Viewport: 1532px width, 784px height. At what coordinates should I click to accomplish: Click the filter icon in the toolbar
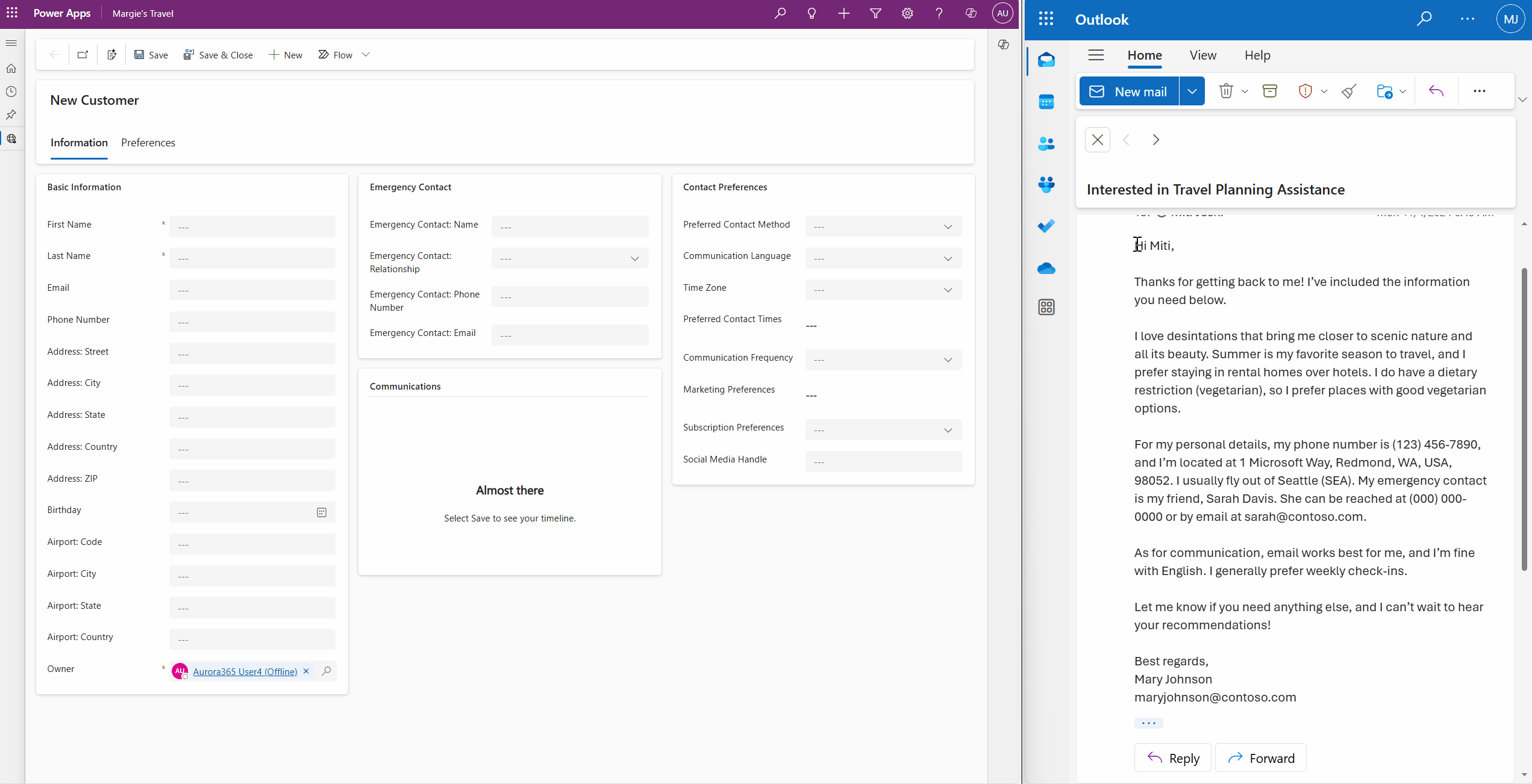coord(875,13)
